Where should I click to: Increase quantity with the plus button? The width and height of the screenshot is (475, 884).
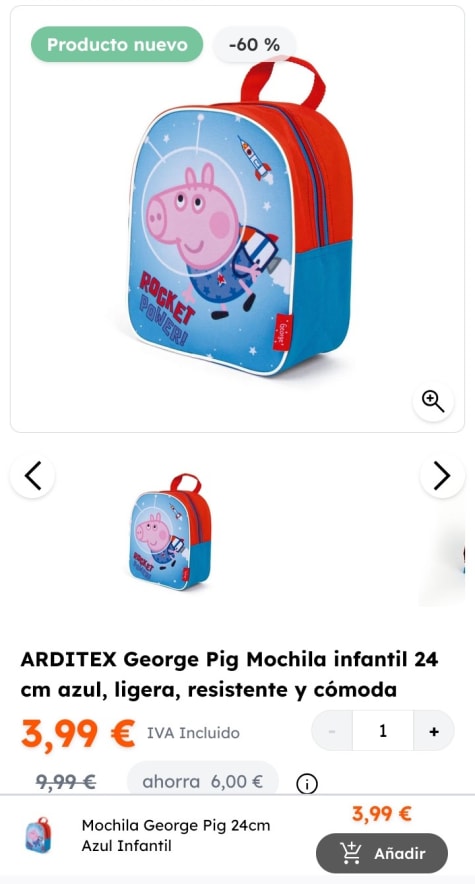(x=433, y=731)
